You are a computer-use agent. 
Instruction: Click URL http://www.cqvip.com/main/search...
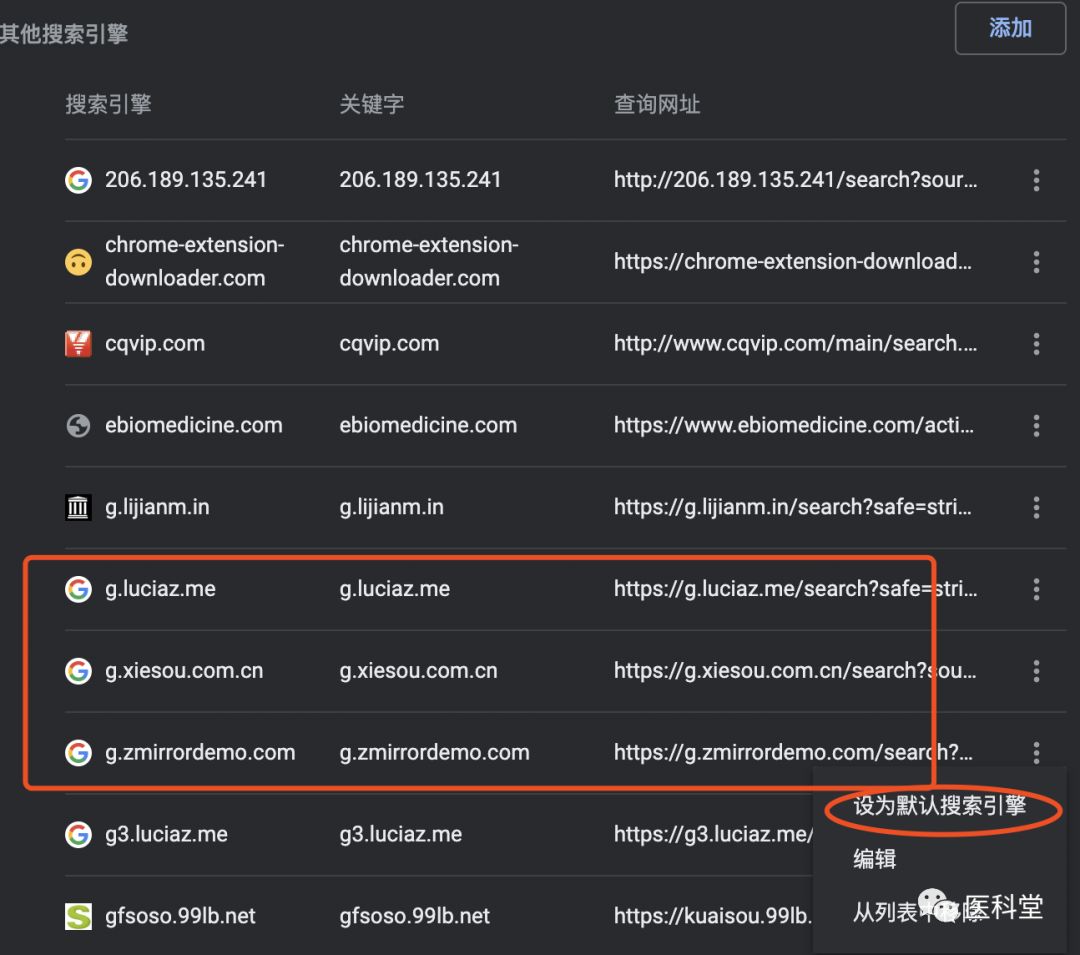(796, 344)
